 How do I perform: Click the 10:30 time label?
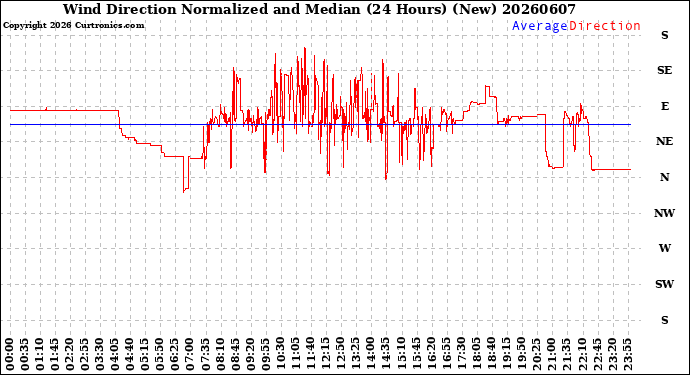[x=280, y=354]
